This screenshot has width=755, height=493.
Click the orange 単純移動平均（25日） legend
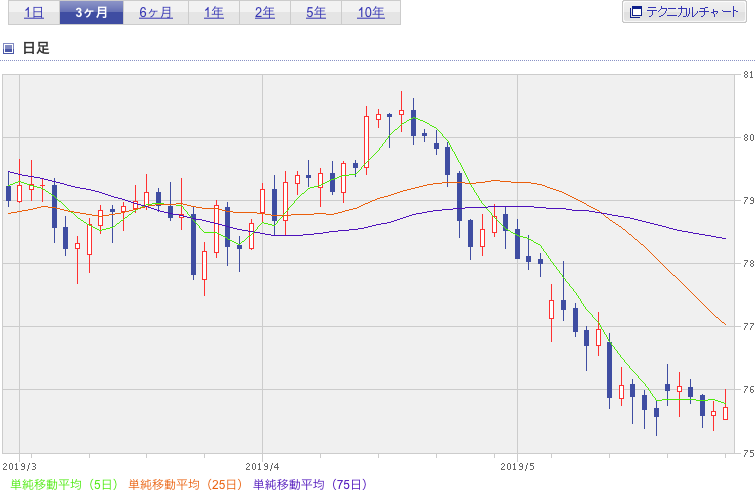click(185, 484)
